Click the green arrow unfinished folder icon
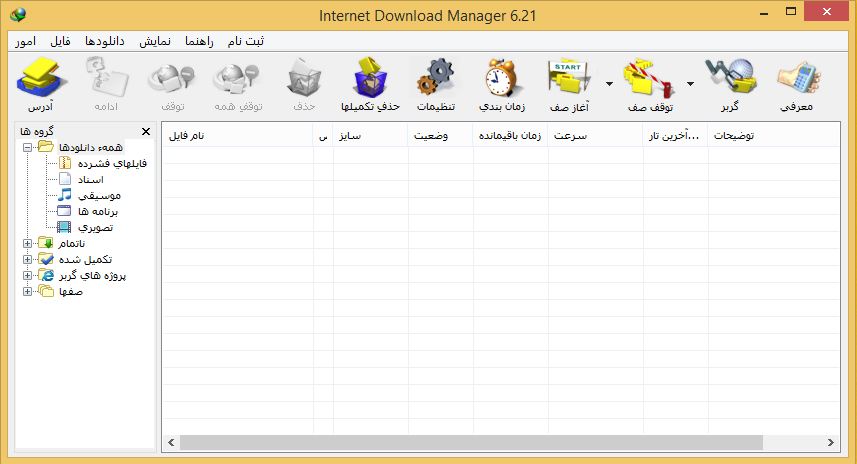Viewport: 857px width, 464px height. point(46,243)
